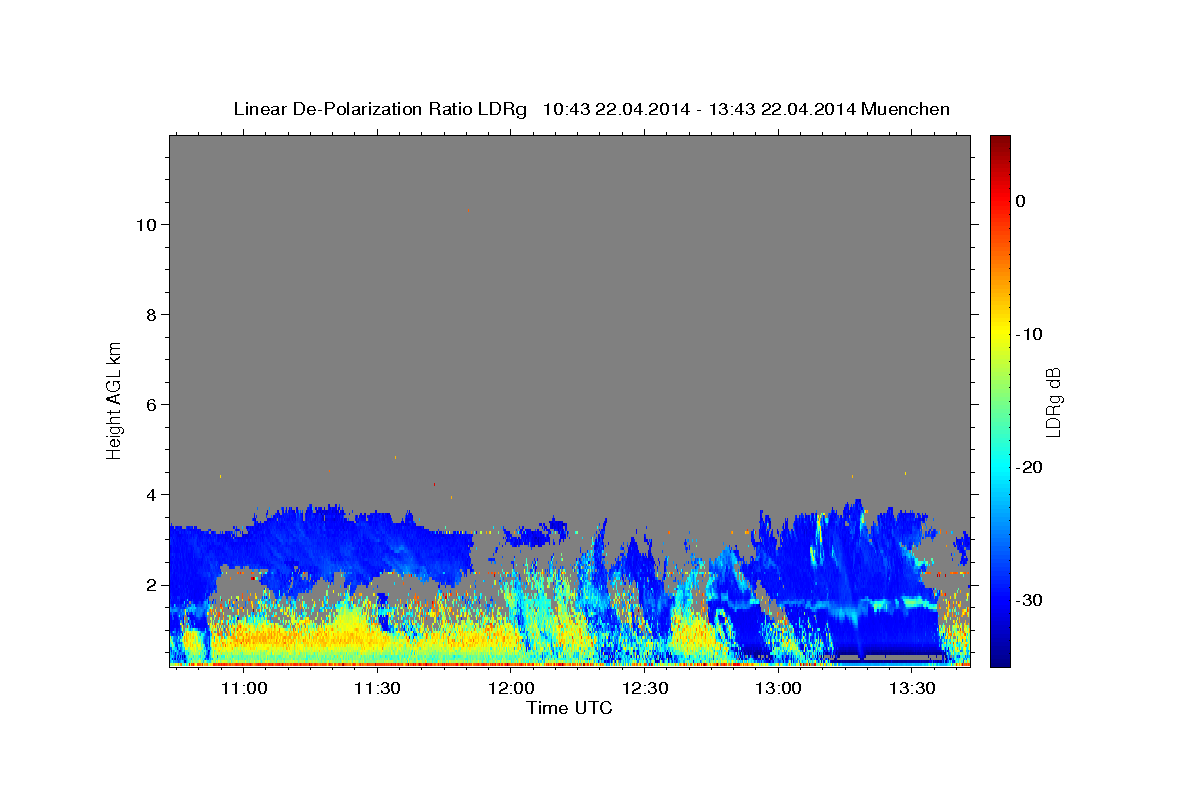Click the height tick label 10
Viewport: 1200px width, 800px height.
click(145, 225)
